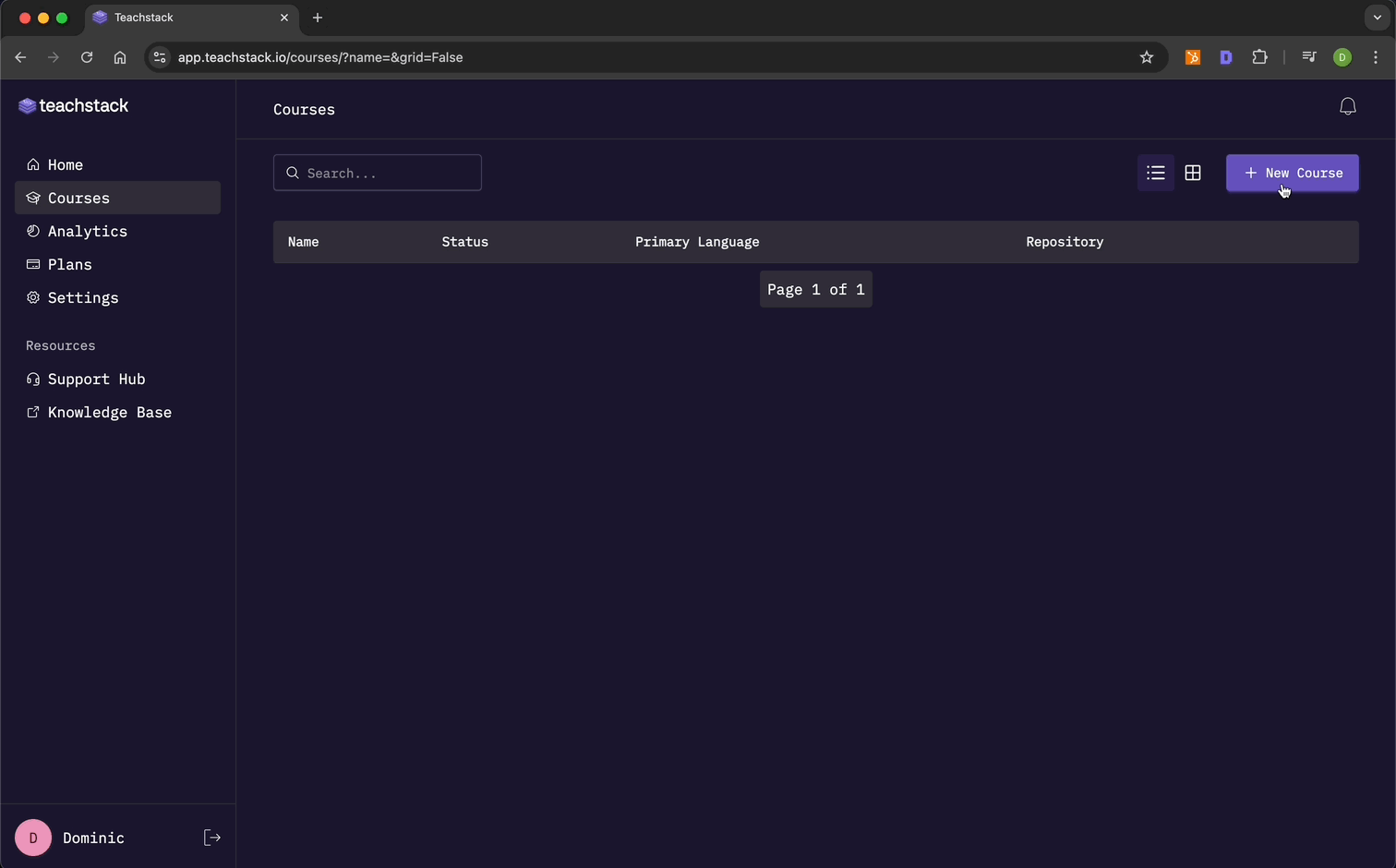Screen dimensions: 1396x868
Task: Click the notification bell
Action: (x=1347, y=105)
